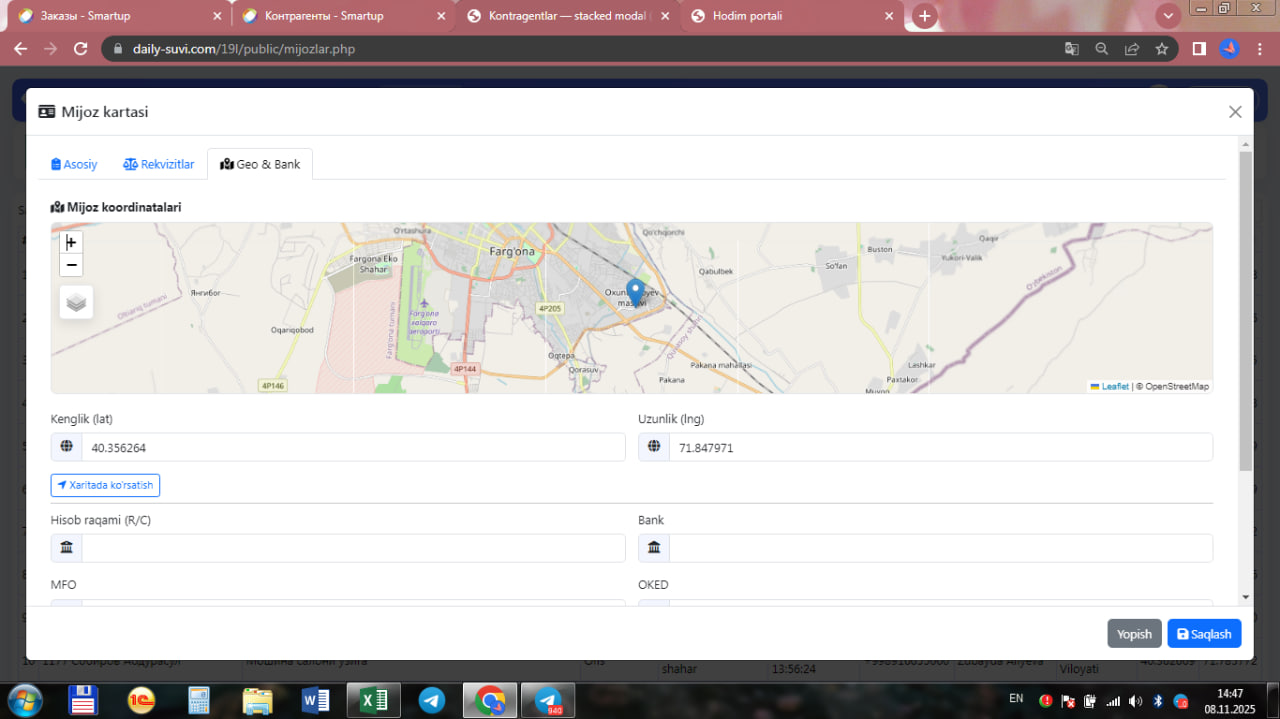
Task: Focus the Uzunlik (lng) field
Action: pos(940,448)
